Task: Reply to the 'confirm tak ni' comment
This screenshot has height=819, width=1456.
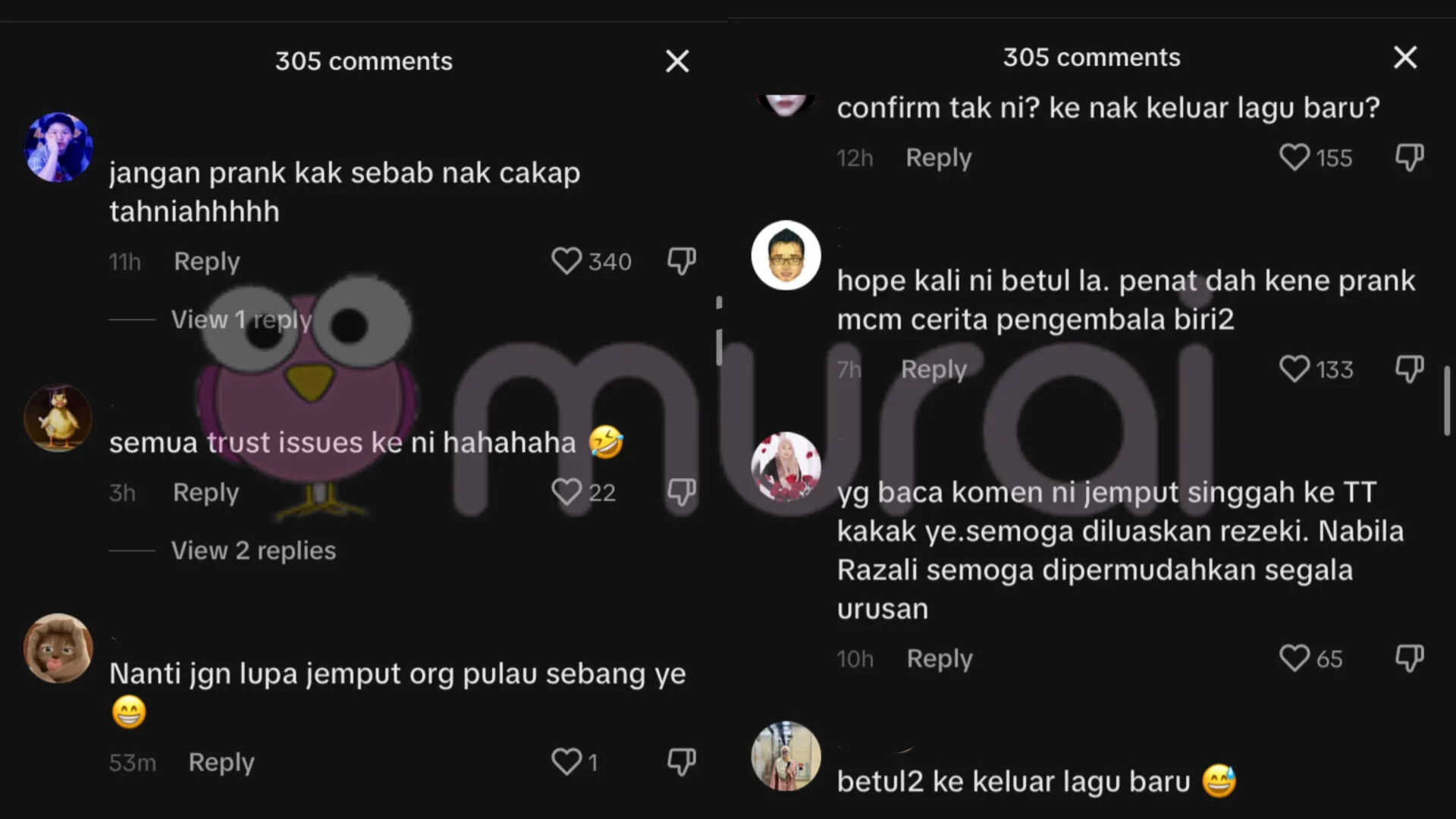Action: click(938, 158)
